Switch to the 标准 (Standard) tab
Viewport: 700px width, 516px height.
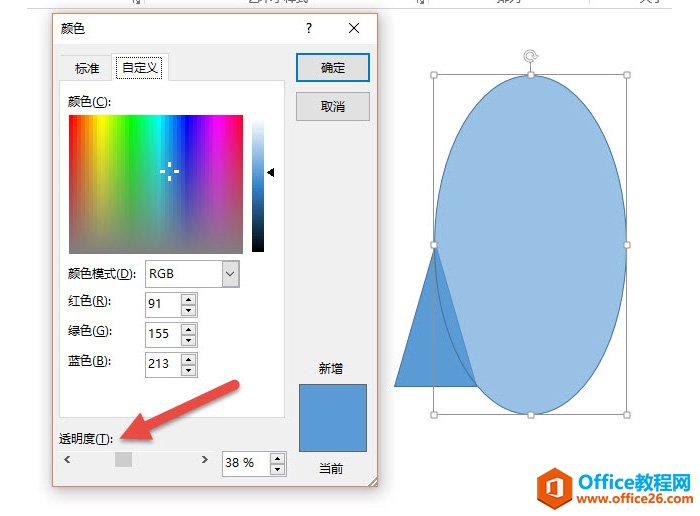click(x=87, y=68)
